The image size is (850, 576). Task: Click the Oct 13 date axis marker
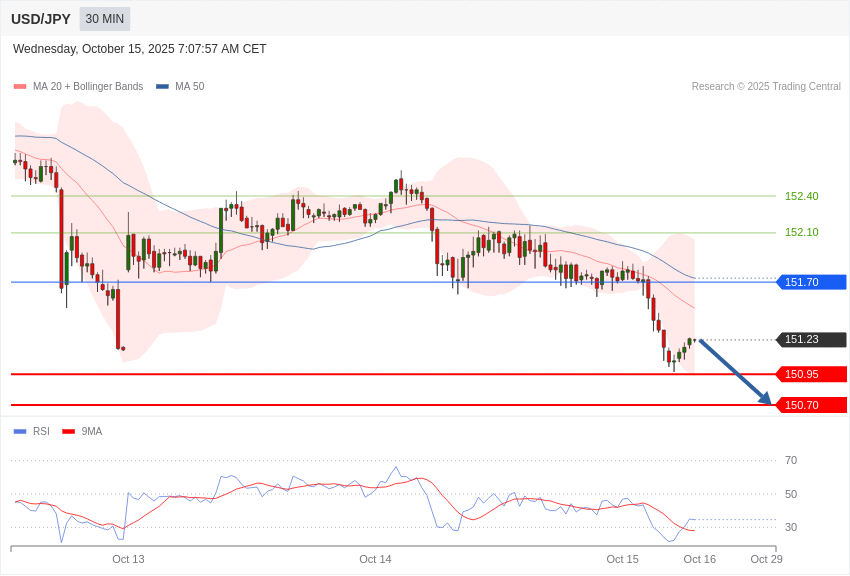[128, 559]
